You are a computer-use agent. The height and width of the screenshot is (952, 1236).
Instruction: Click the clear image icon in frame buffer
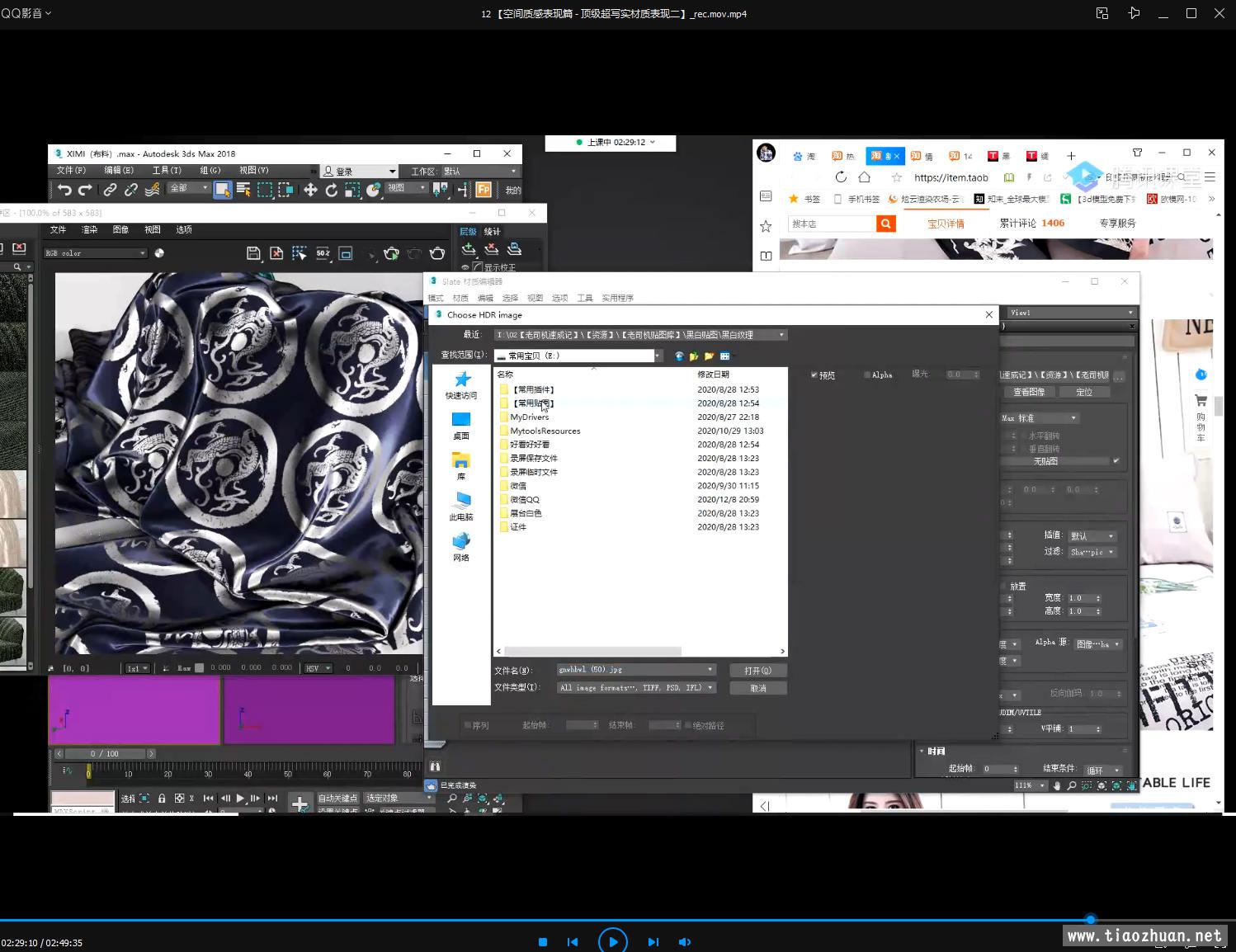(276, 253)
